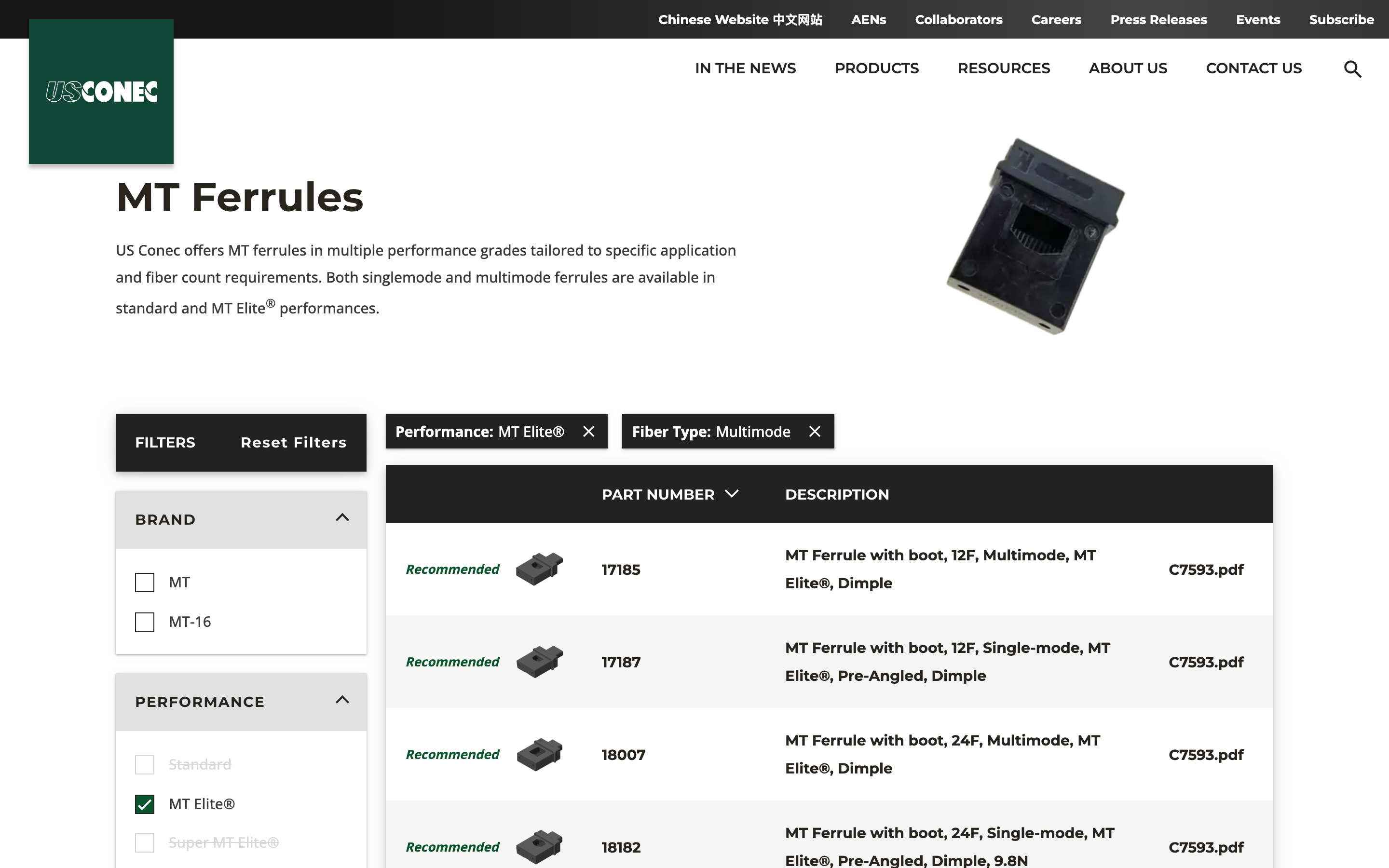Open the Collaborators link
This screenshot has width=1389, height=868.
click(x=958, y=19)
